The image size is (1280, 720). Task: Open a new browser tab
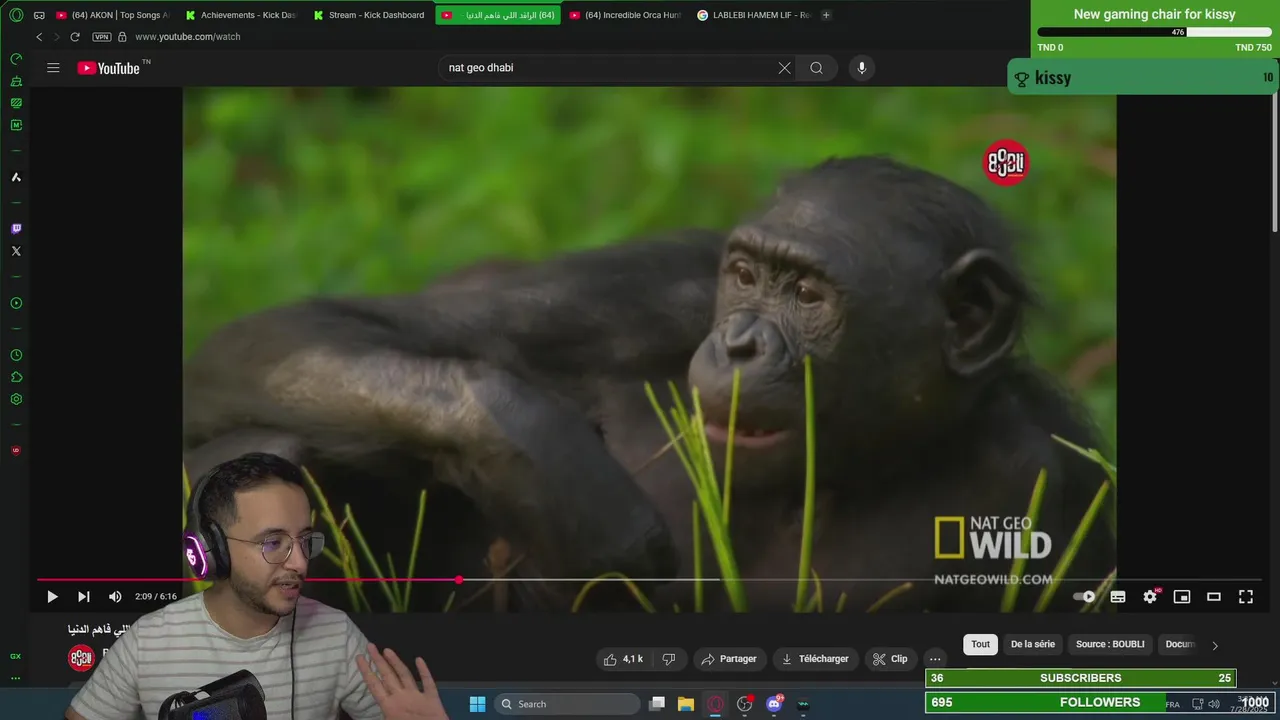(x=826, y=15)
